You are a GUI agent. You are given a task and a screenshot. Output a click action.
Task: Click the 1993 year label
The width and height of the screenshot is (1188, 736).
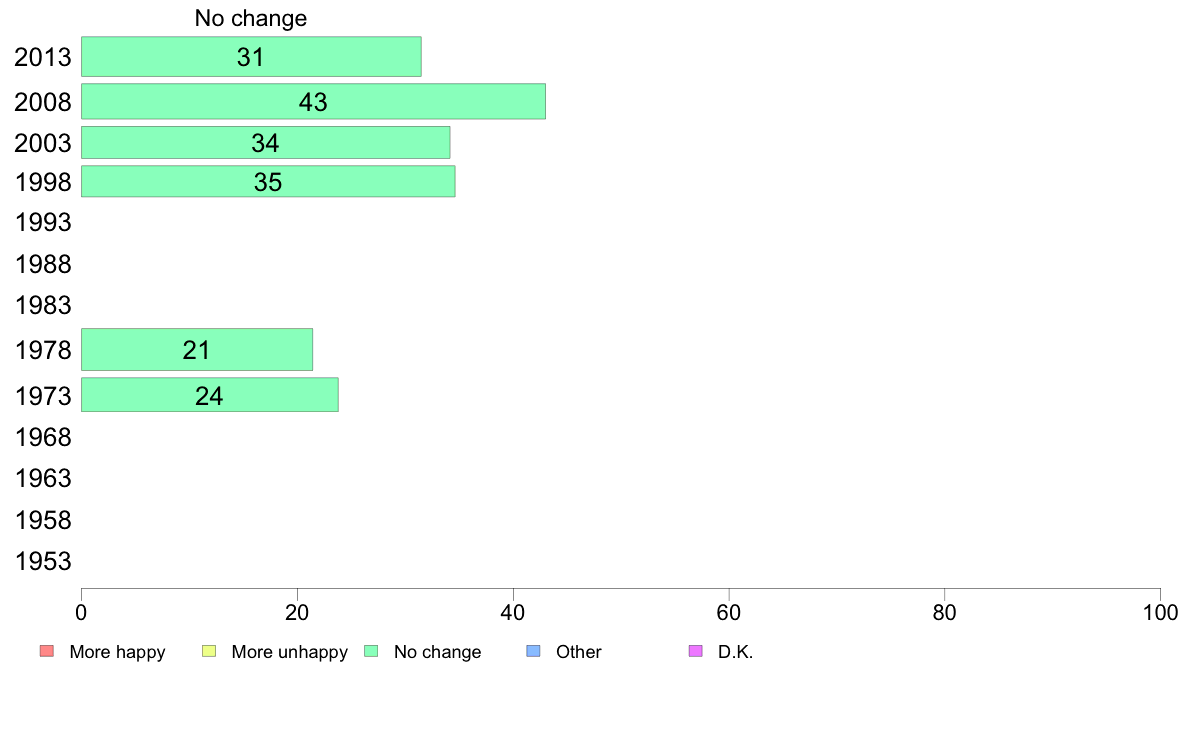pyautogui.click(x=43, y=223)
